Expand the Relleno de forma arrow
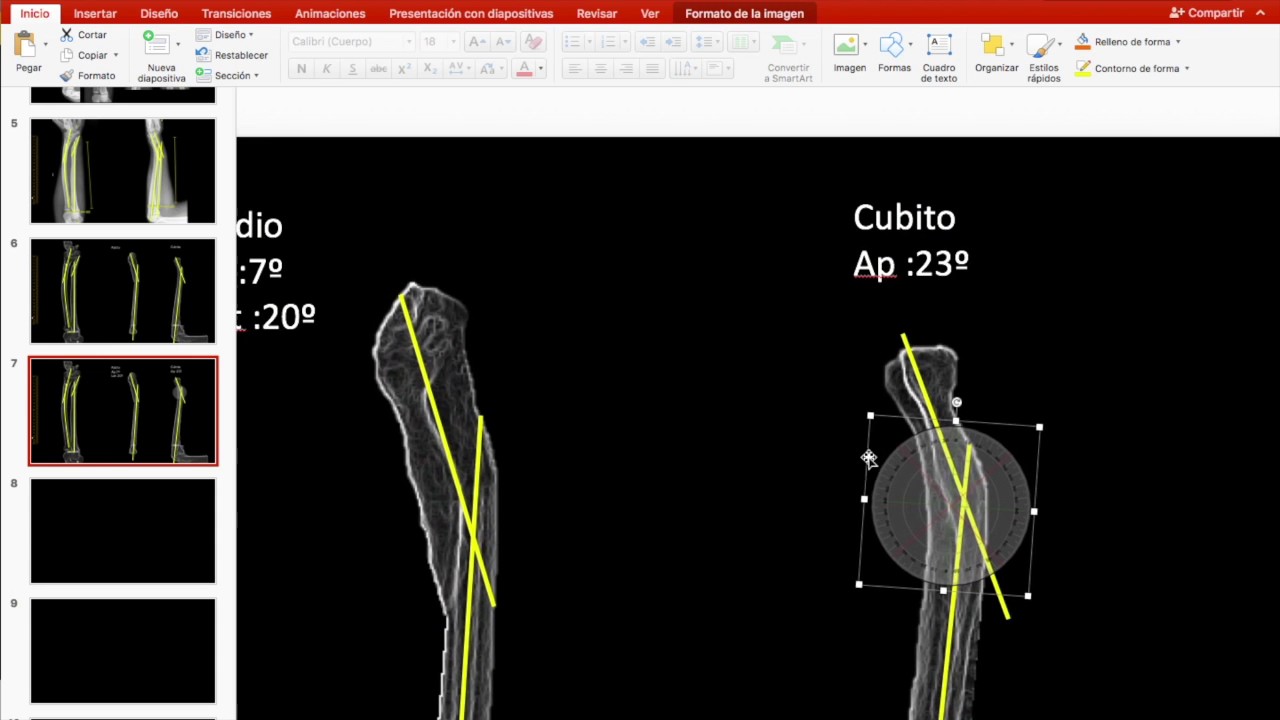The image size is (1280, 720). (1178, 42)
